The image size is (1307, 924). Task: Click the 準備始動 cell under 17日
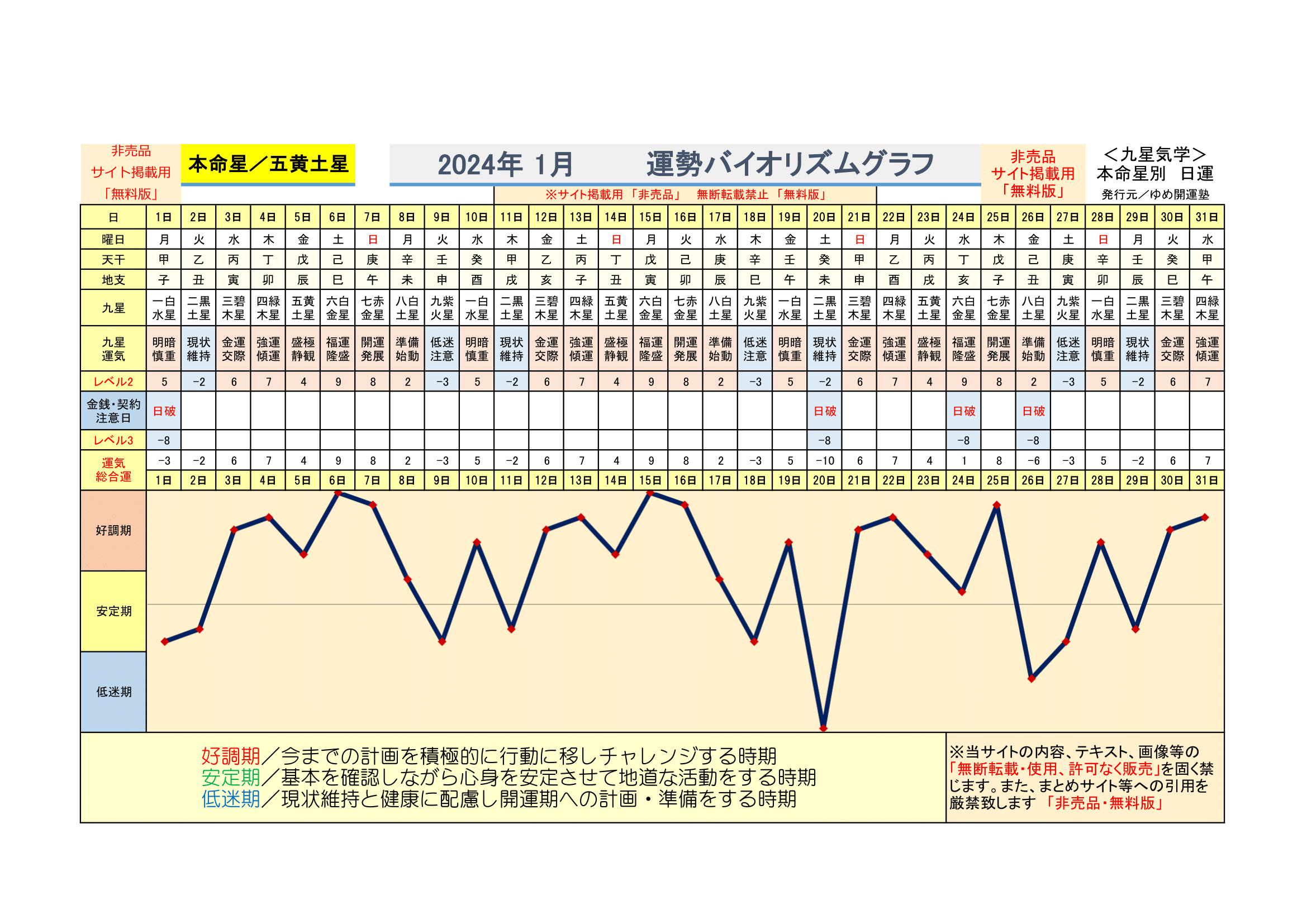click(720, 349)
